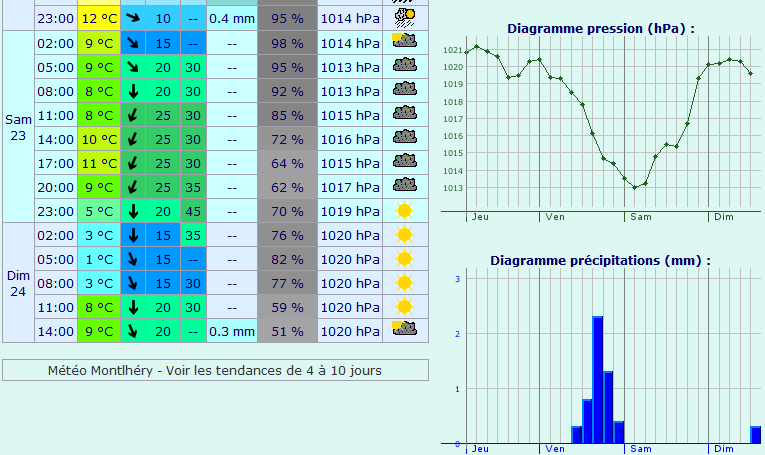
Task: Click the wind arrow in Saturday 05:00 row
Action: pyautogui.click(x=133, y=67)
